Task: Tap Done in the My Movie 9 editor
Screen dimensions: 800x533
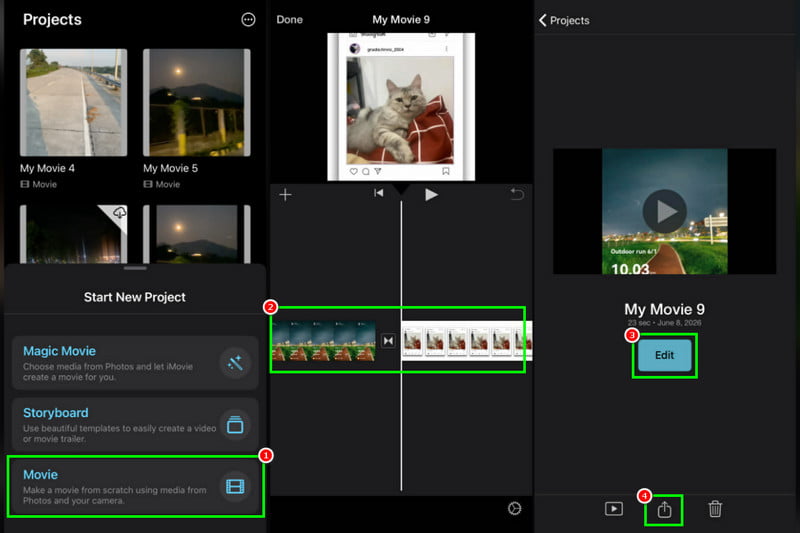Action: [289, 20]
